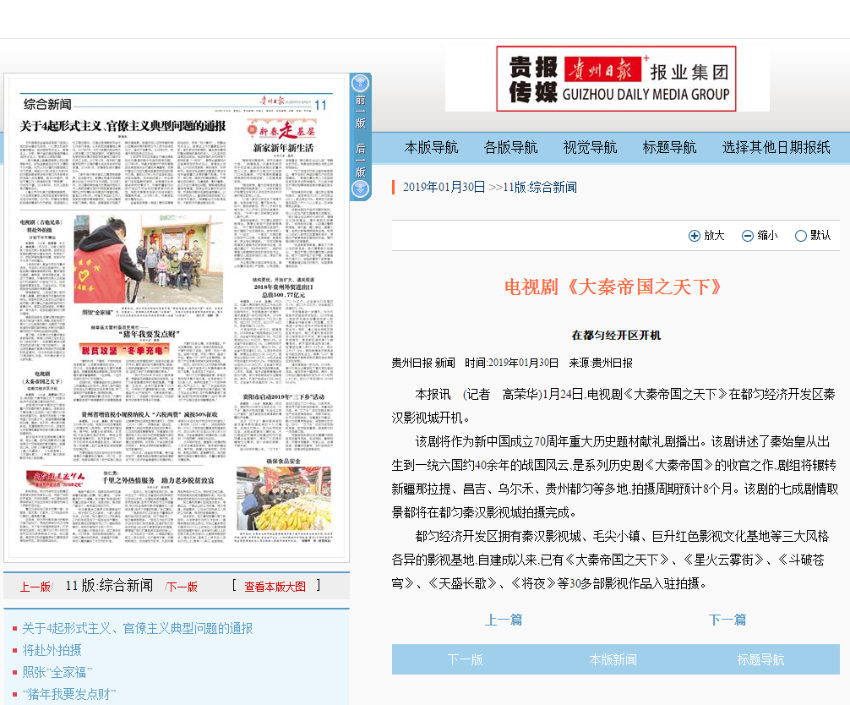Select 选择其他日期报纸 menu item
This screenshot has height=705, width=850.
click(776, 147)
